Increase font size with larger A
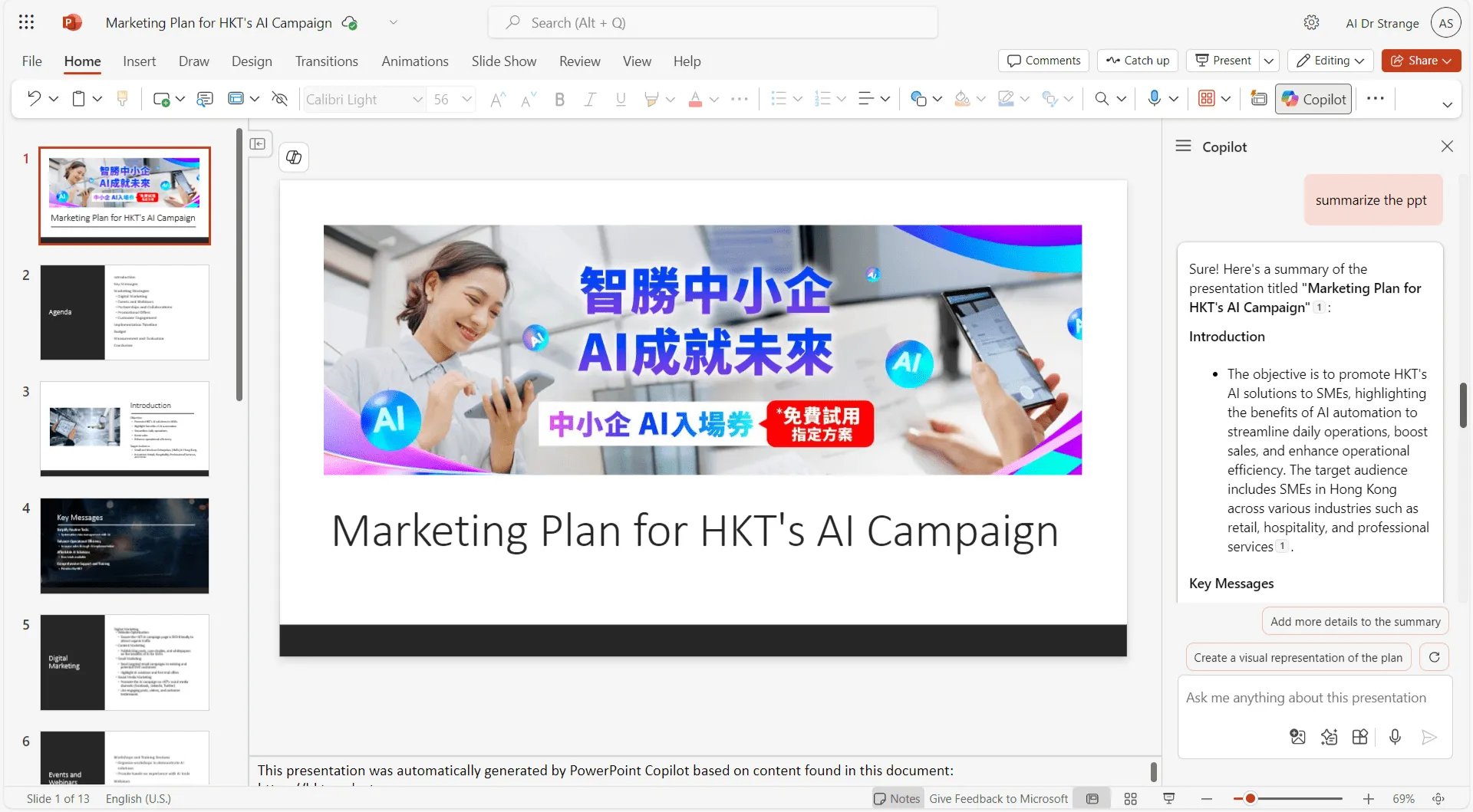This screenshot has width=1473, height=812. pyautogui.click(x=498, y=99)
